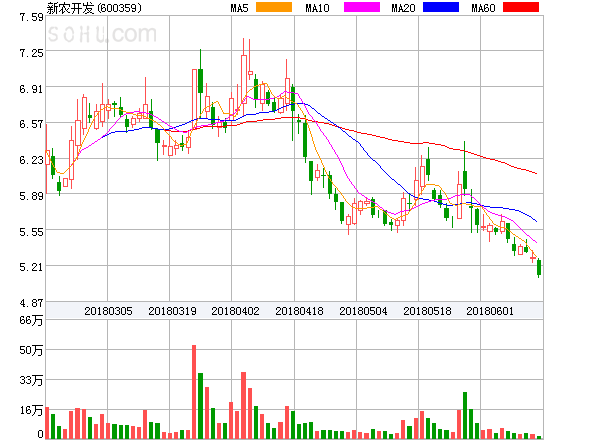This screenshot has height=440, width=600.
Task: Click the 4.87 price axis label
Action: (x=31, y=303)
